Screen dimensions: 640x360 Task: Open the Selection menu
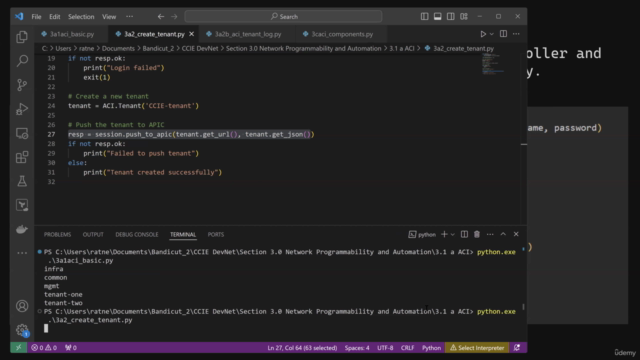pyautogui.click(x=81, y=17)
